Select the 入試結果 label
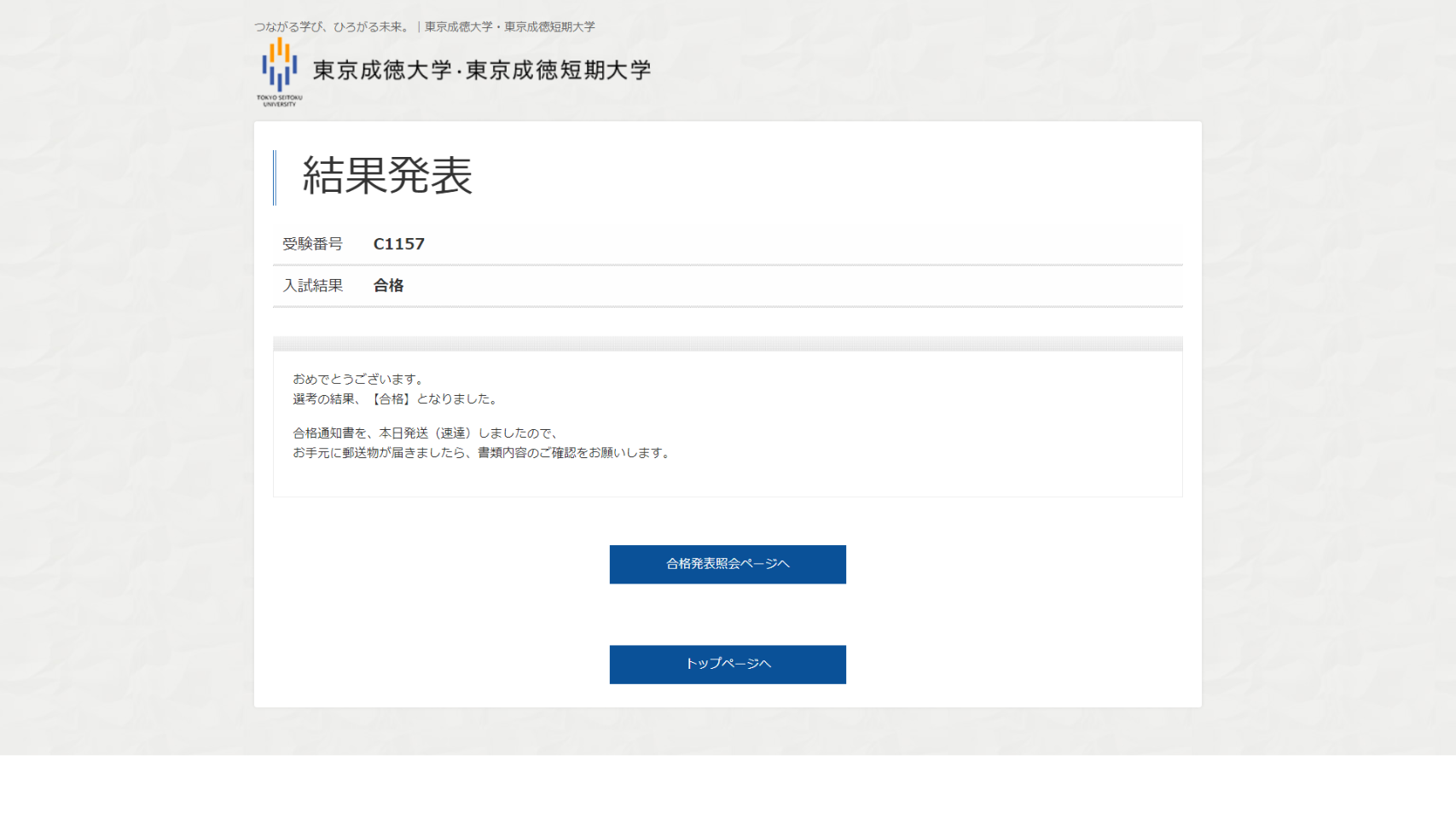This screenshot has width=1456, height=819. pyautogui.click(x=312, y=286)
